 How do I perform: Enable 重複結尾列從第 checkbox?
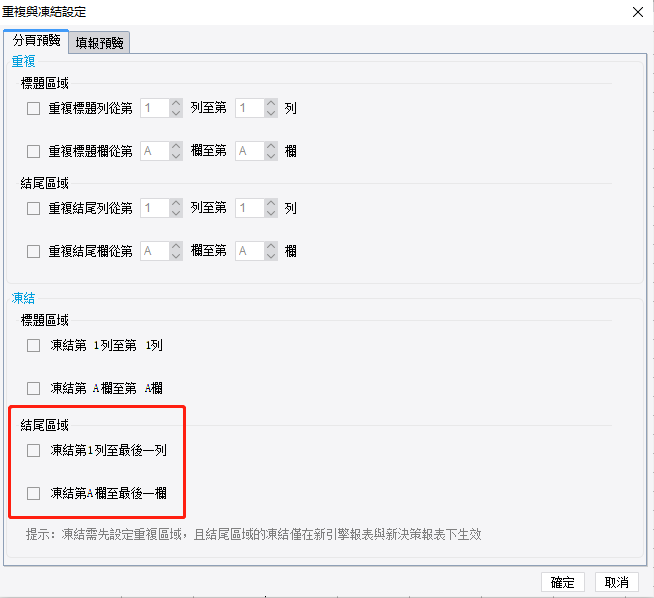[x=33, y=208]
